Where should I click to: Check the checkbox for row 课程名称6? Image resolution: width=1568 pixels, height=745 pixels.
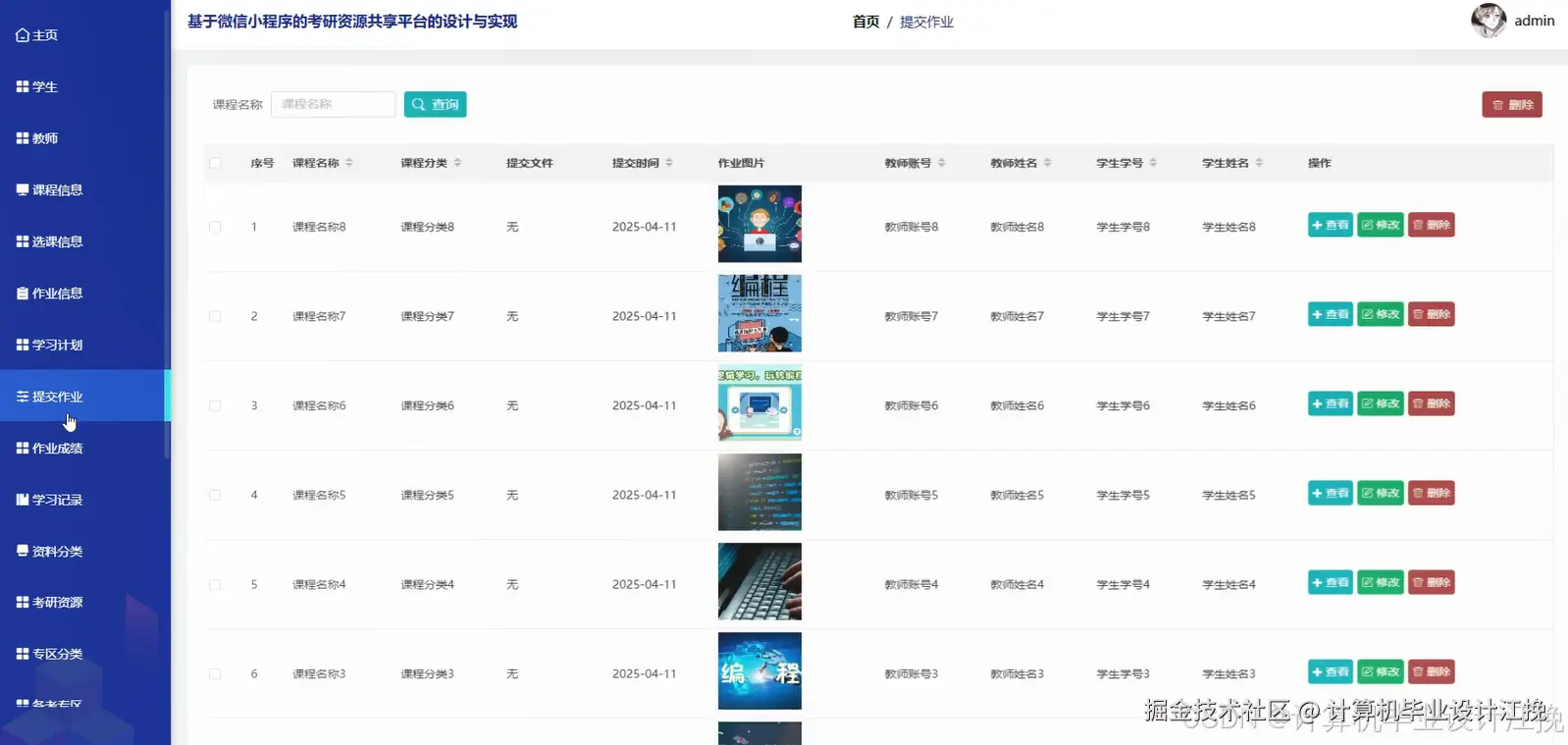tap(215, 405)
